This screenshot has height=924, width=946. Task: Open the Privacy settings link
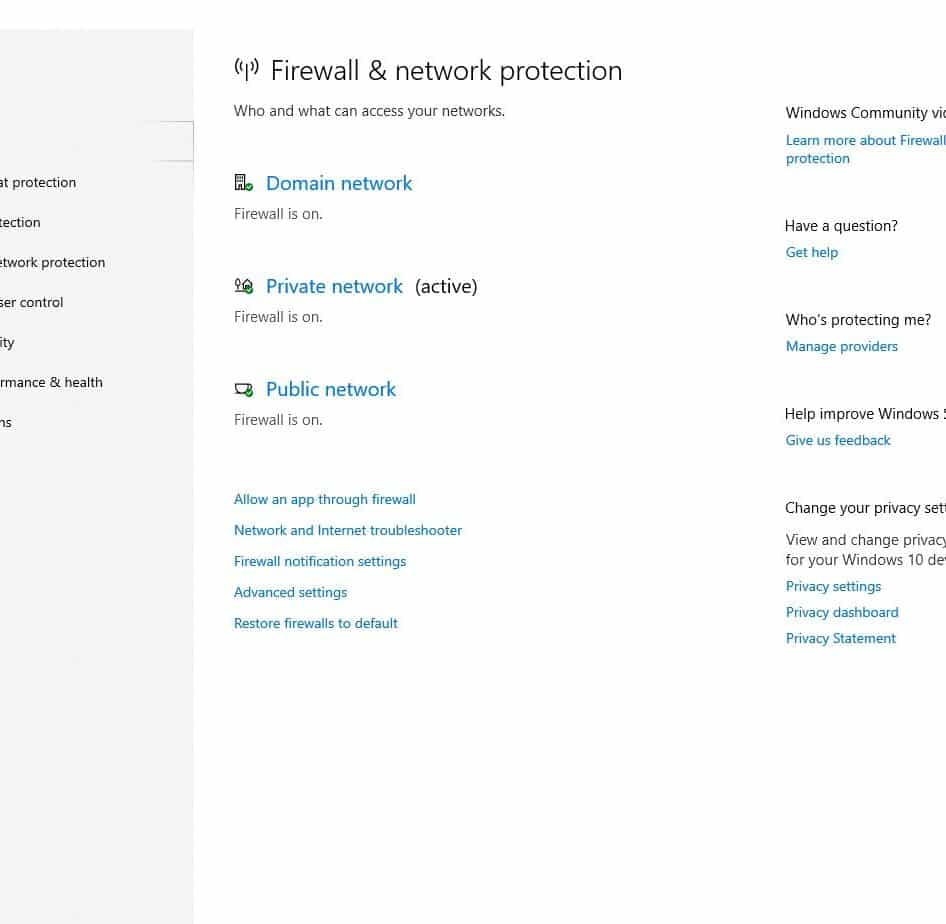[833, 586]
